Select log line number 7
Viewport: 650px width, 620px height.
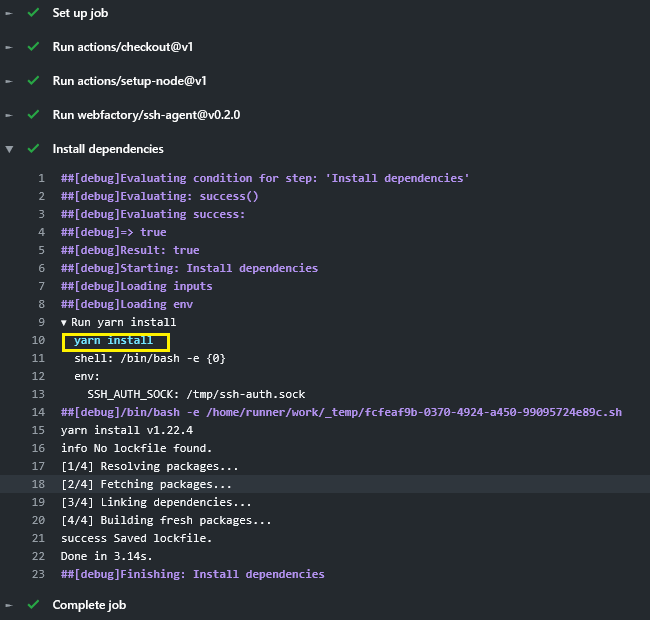(x=41, y=286)
